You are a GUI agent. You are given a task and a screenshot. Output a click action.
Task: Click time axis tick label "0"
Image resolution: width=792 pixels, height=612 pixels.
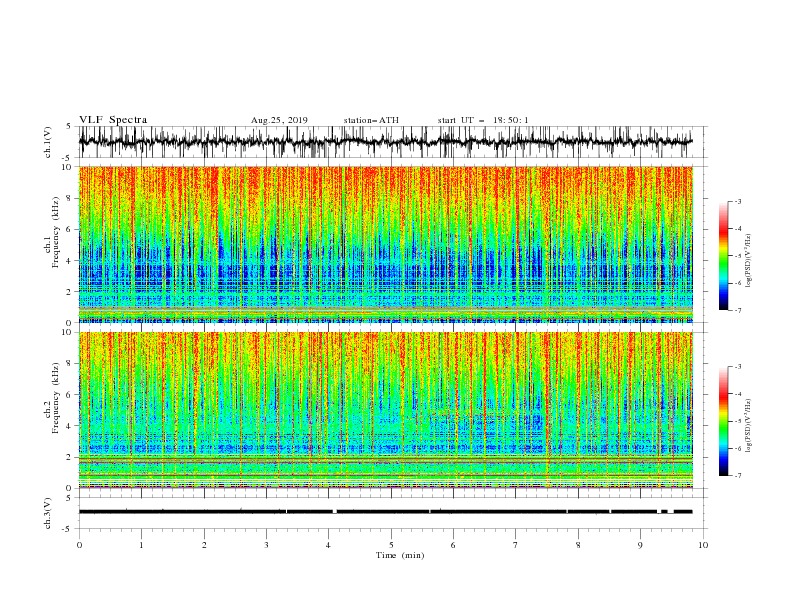coord(79,545)
